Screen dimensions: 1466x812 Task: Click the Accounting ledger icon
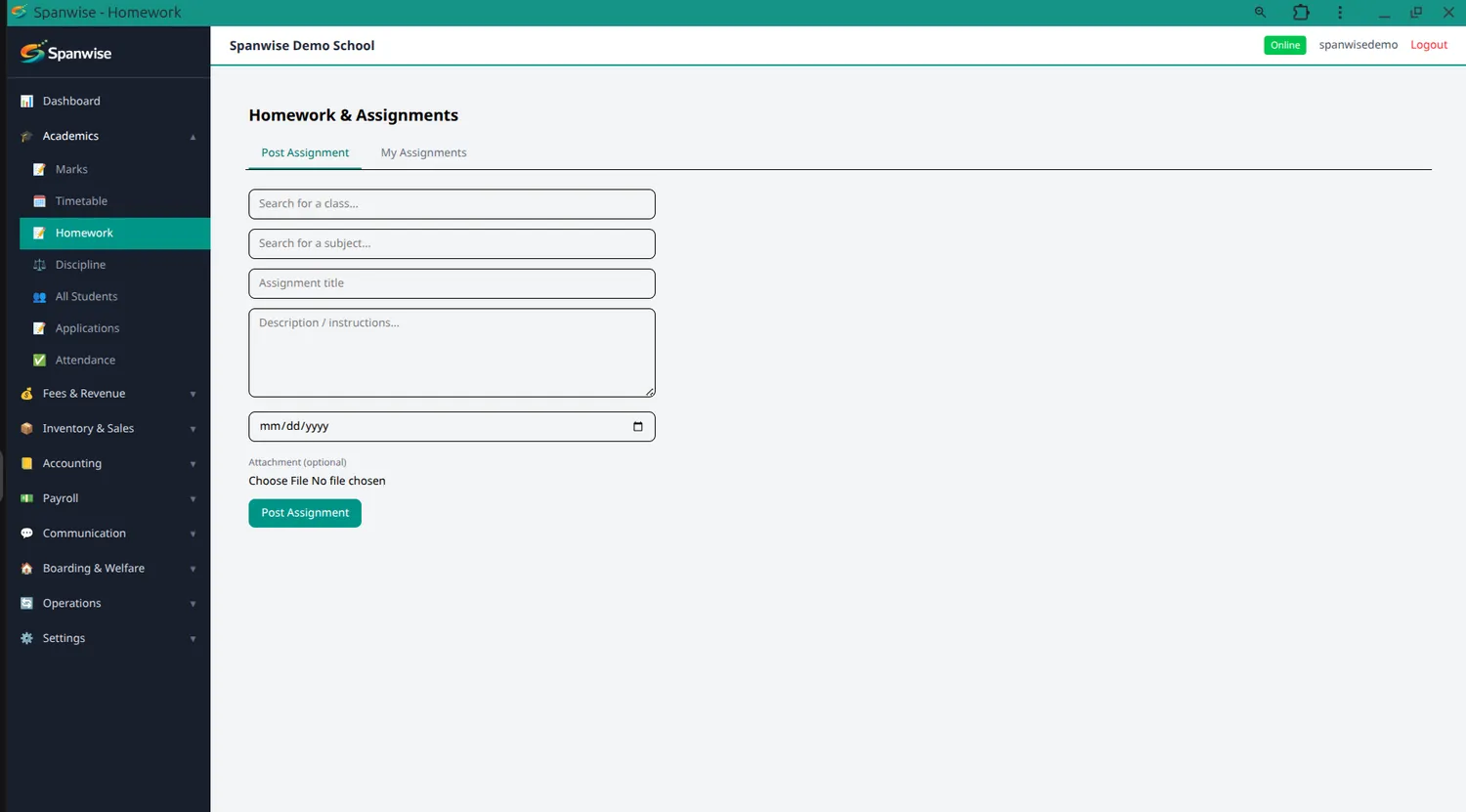(x=26, y=464)
